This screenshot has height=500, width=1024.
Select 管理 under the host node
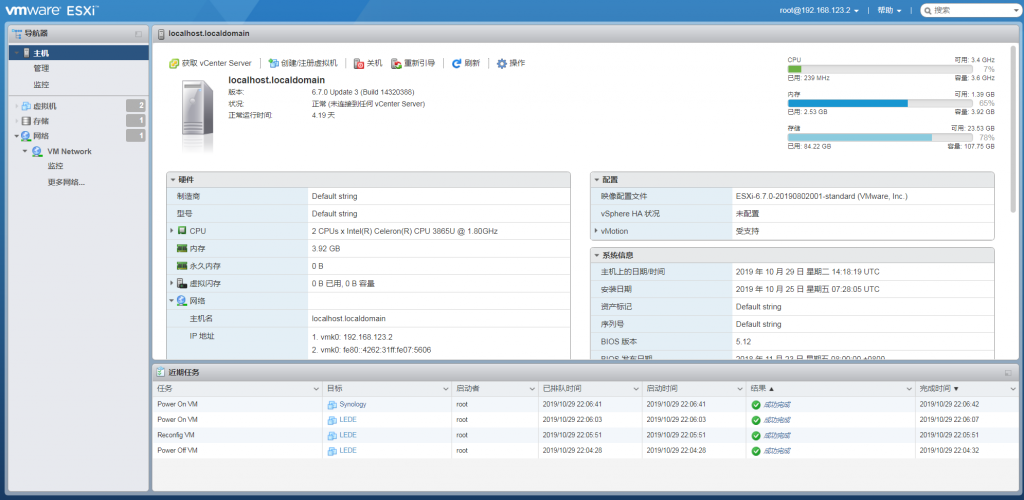point(41,68)
